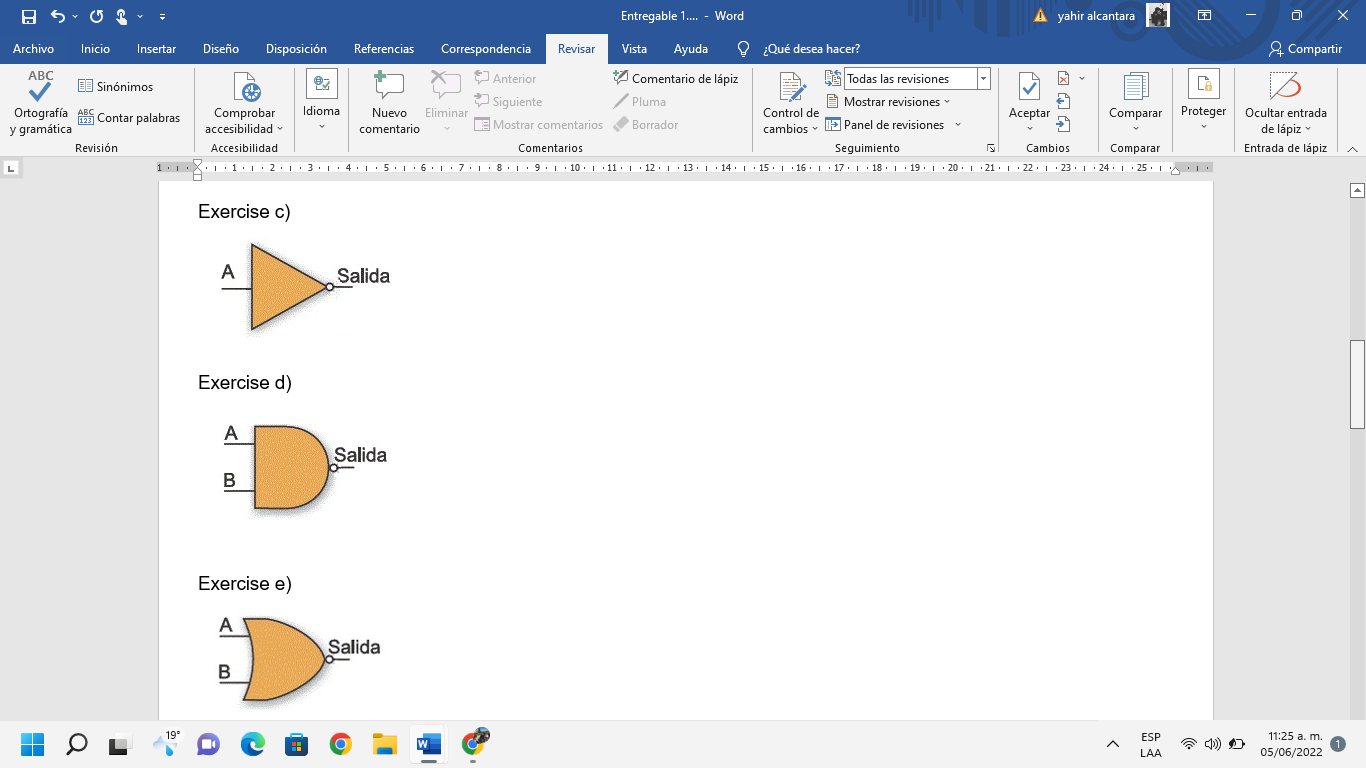
Task: Switch to the Insertar tab
Action: click(156, 48)
